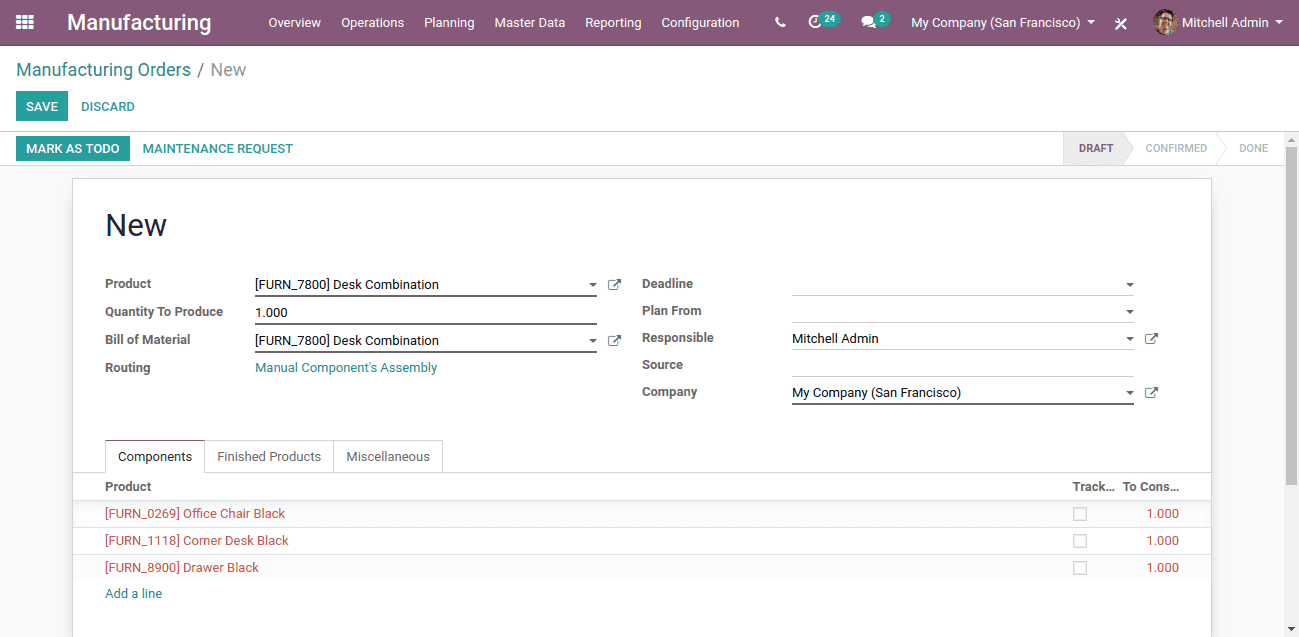Click the DISCARD button
Viewport: 1299px width, 637px height.
108,106
